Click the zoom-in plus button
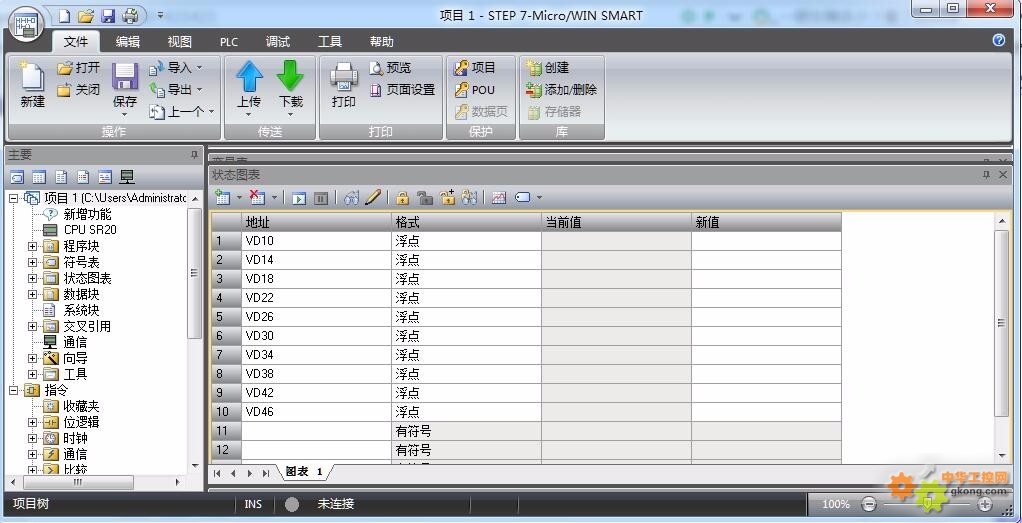The height and width of the screenshot is (523, 1022). (985, 504)
